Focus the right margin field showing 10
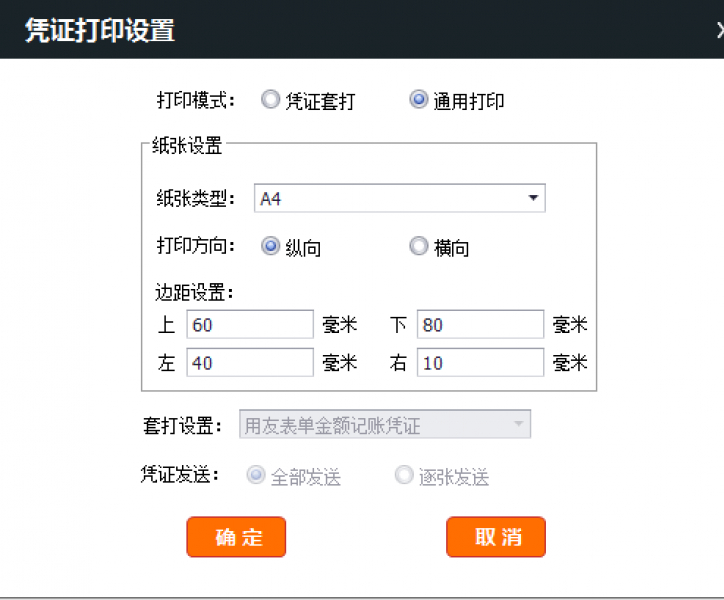The height and width of the screenshot is (600, 724). pos(480,363)
